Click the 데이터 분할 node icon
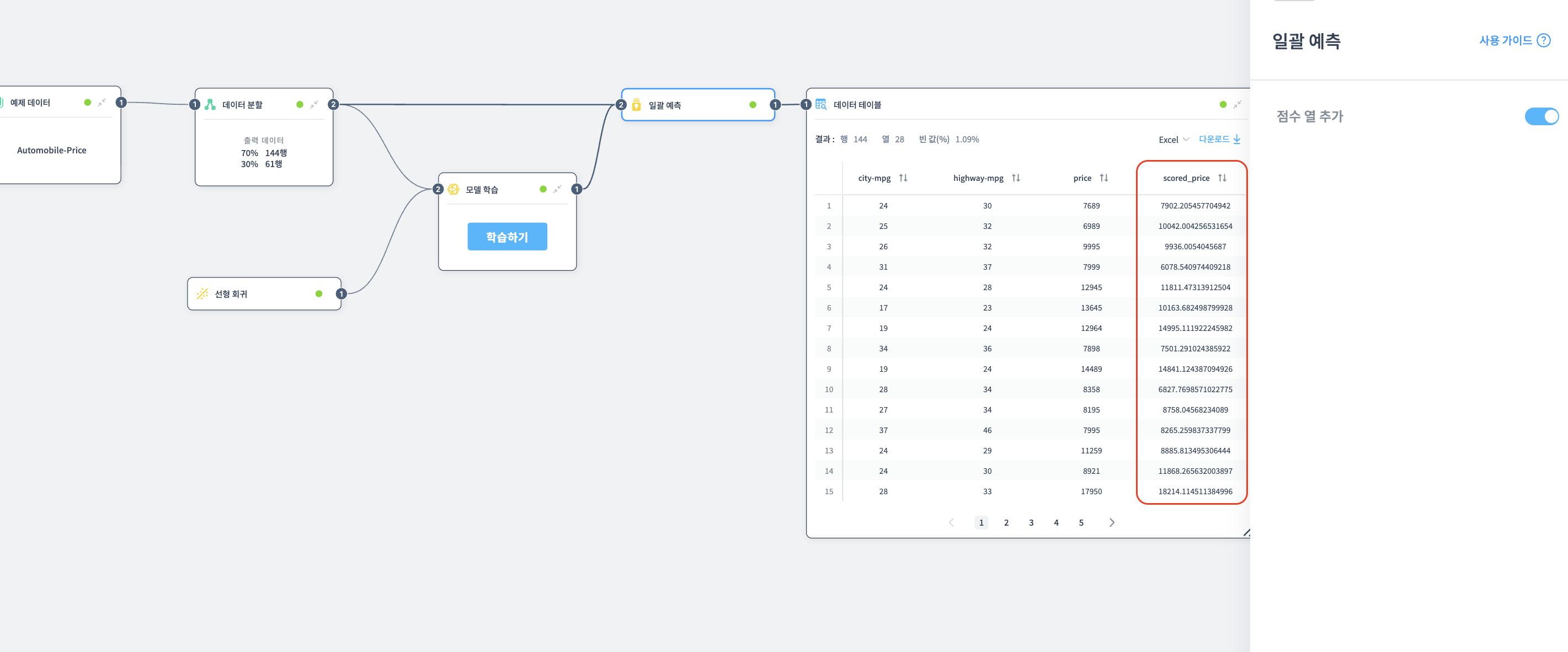Image resolution: width=1568 pixels, height=652 pixels. 210,105
